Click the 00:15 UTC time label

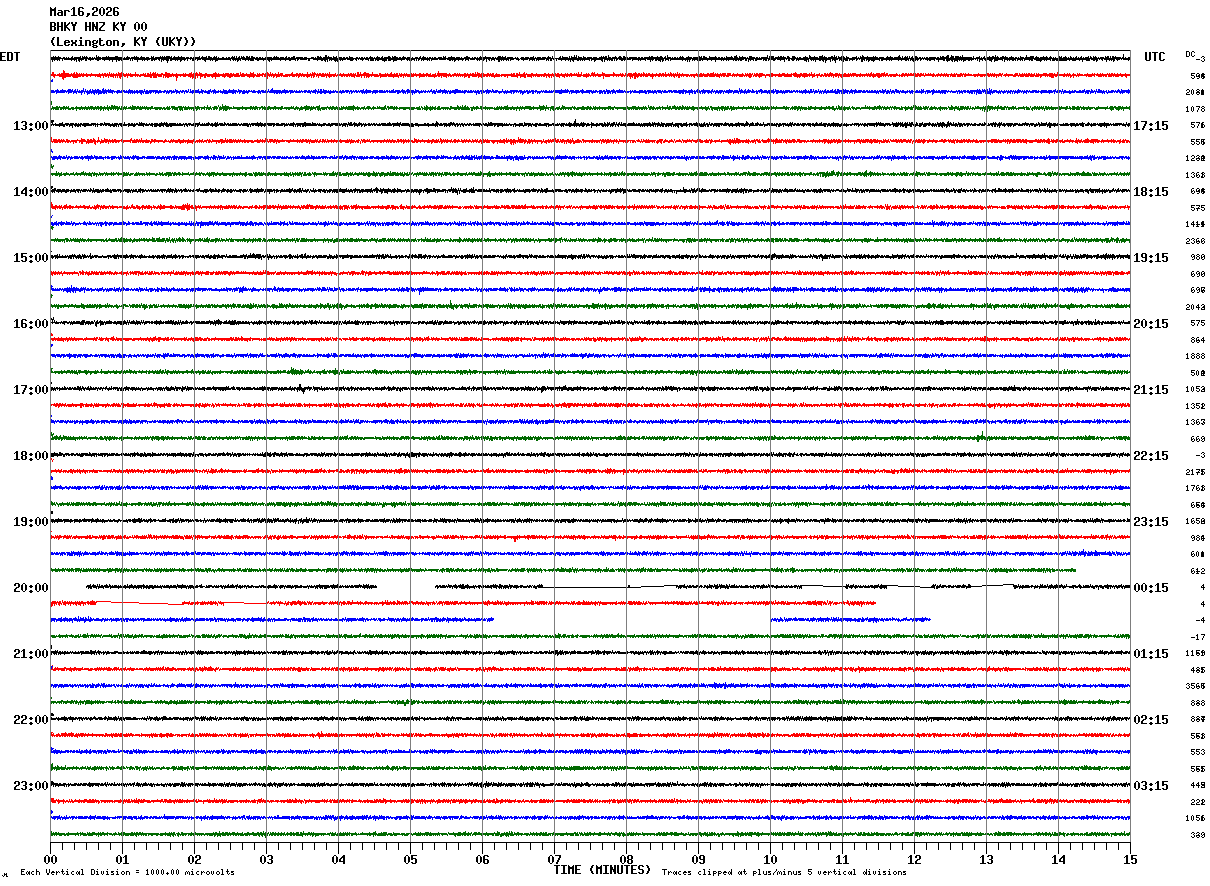1151,588
